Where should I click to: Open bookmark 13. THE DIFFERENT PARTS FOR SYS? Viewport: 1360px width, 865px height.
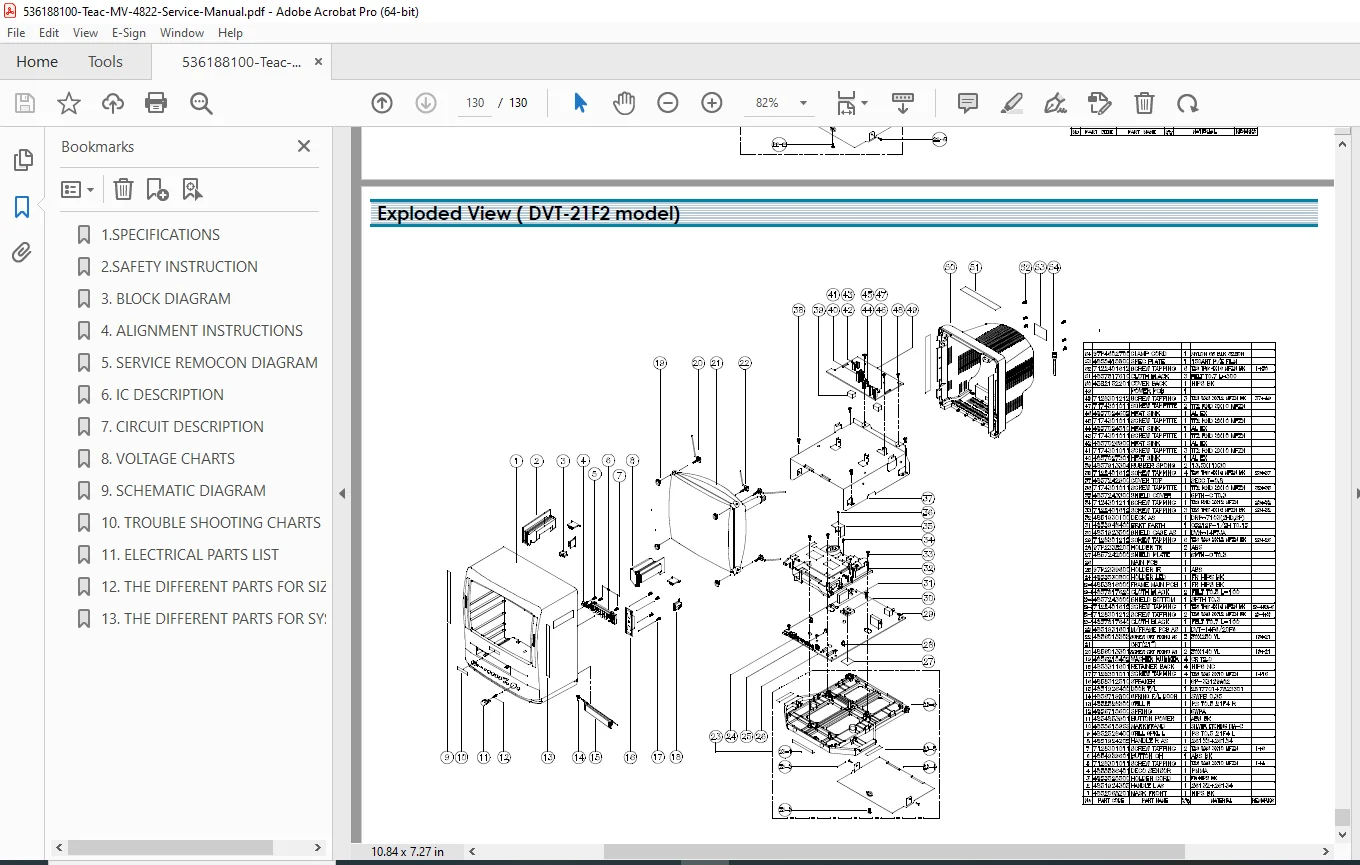213,619
